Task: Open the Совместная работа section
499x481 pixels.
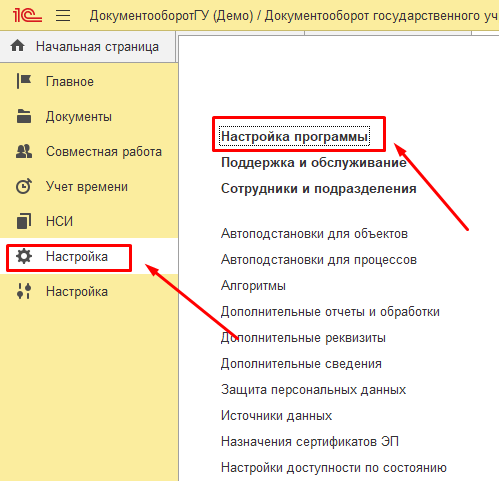Action: coord(89,152)
